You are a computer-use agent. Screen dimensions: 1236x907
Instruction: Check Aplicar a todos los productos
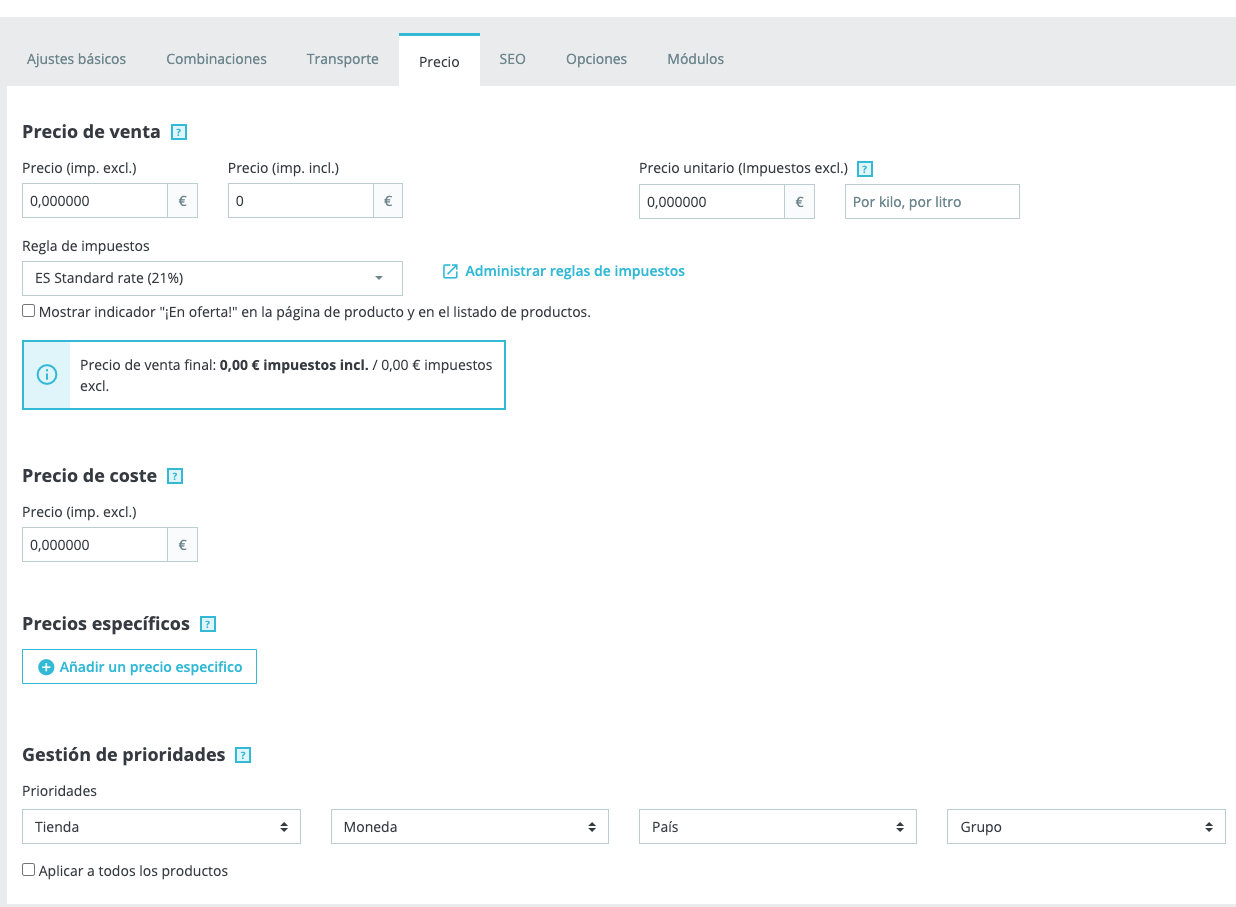tap(29, 870)
